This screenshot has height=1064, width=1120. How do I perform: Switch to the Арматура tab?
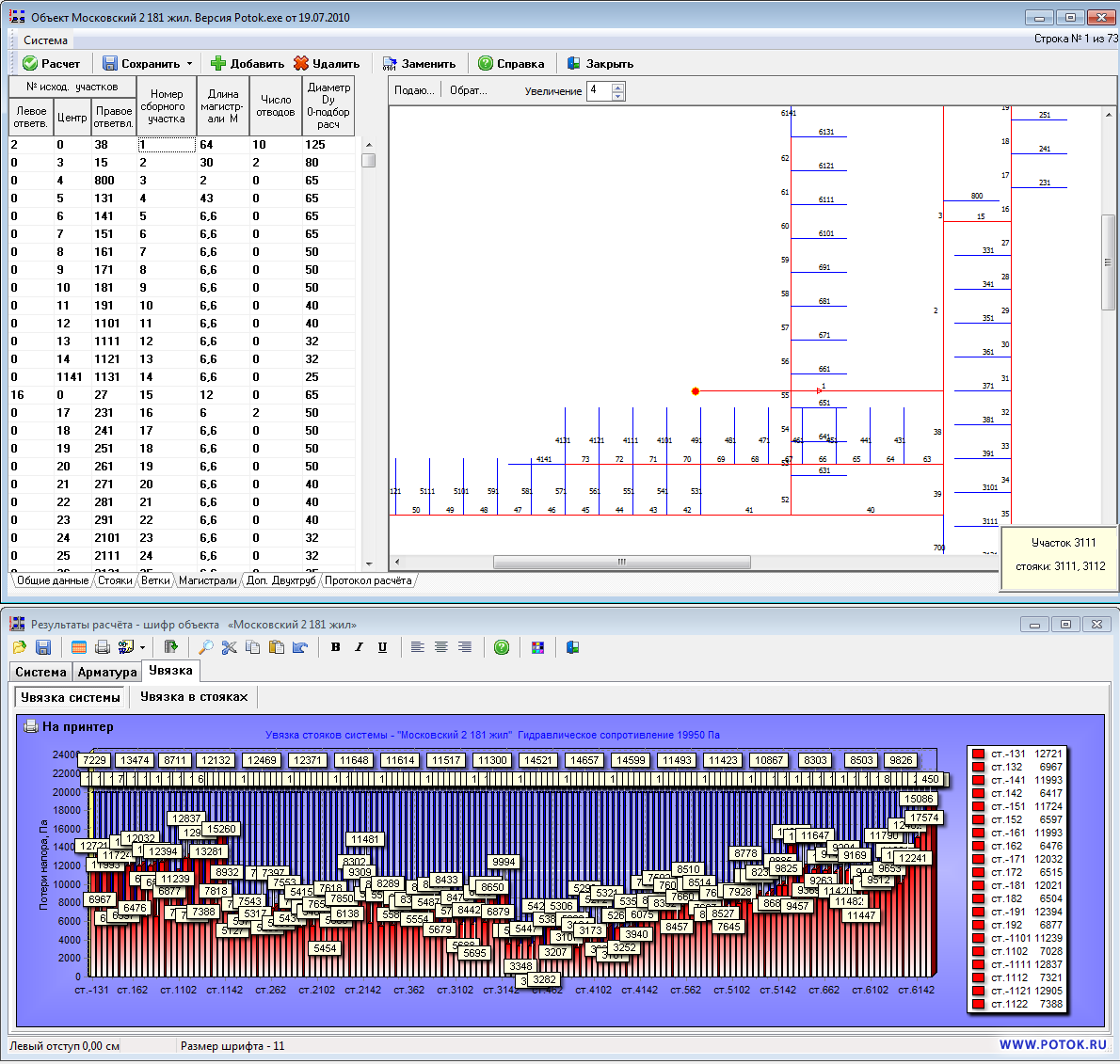(107, 672)
